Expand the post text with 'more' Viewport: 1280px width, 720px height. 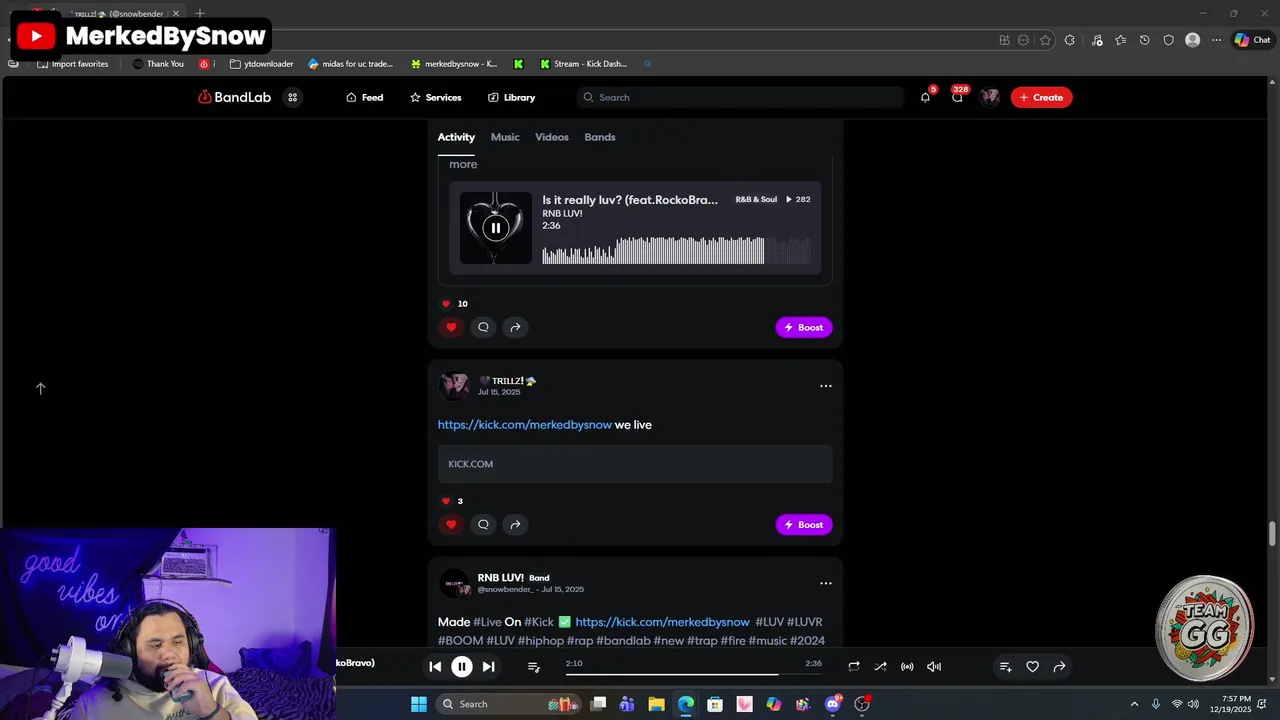tap(463, 164)
